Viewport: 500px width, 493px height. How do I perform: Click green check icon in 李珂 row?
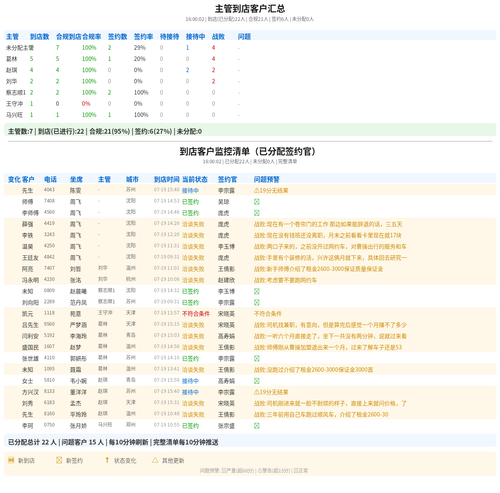(257, 426)
